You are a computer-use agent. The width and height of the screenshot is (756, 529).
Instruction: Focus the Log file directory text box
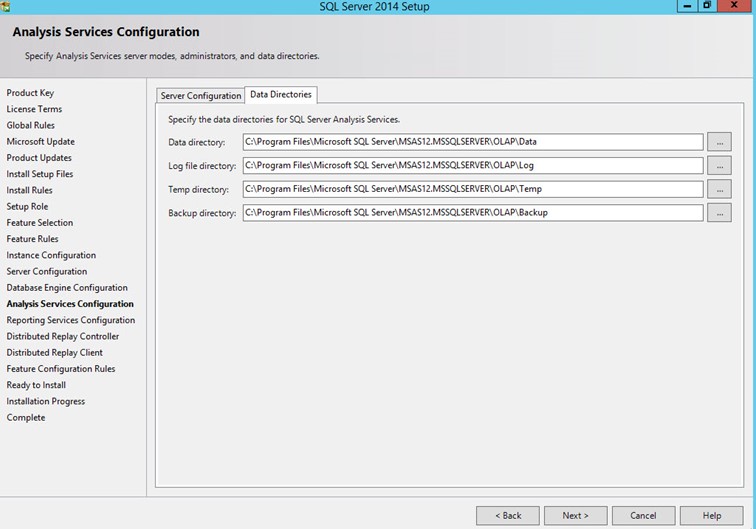[x=472, y=166]
